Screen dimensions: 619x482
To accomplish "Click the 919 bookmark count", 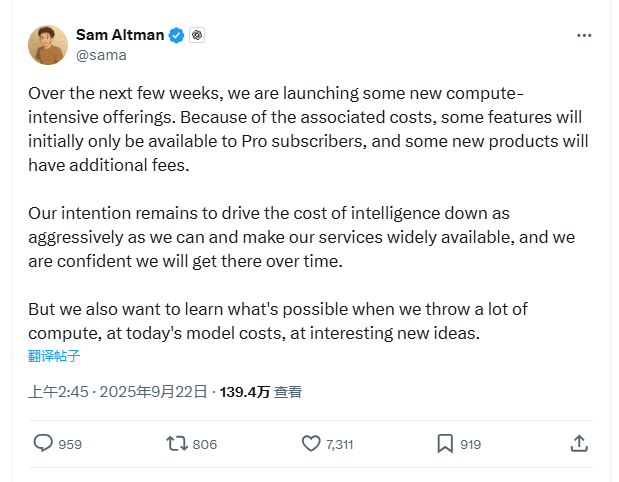I will [471, 445].
